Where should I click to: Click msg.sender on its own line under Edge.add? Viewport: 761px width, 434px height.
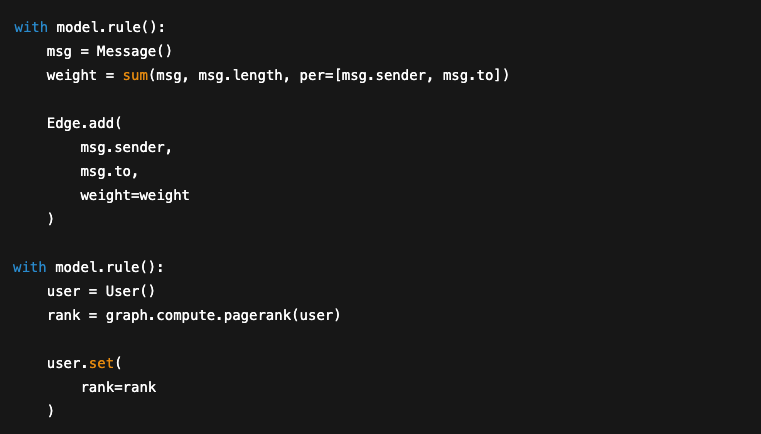(x=126, y=147)
